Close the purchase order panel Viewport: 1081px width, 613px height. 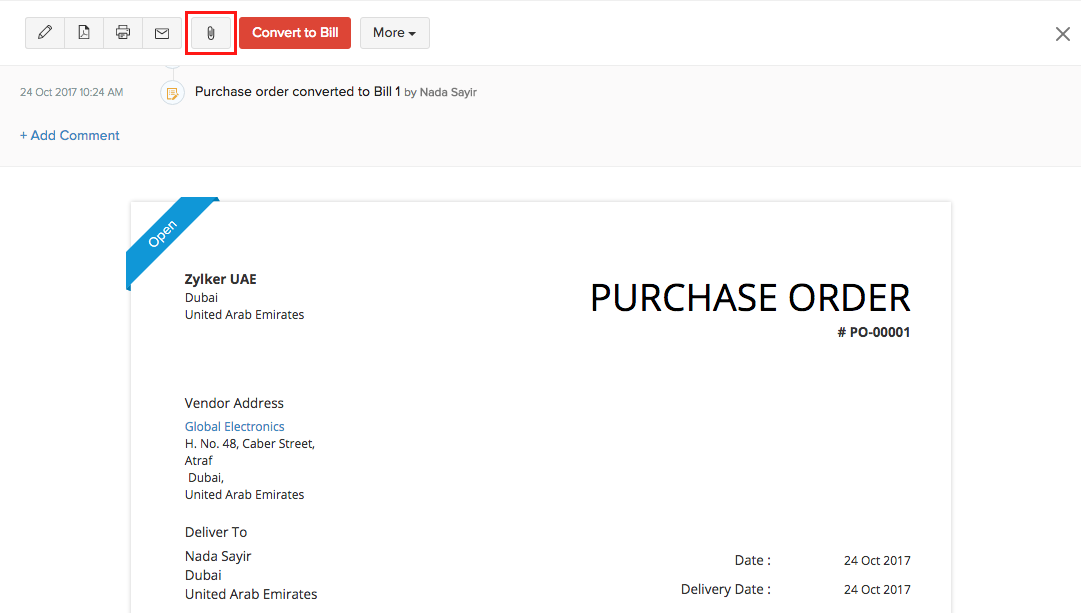pos(1062,34)
